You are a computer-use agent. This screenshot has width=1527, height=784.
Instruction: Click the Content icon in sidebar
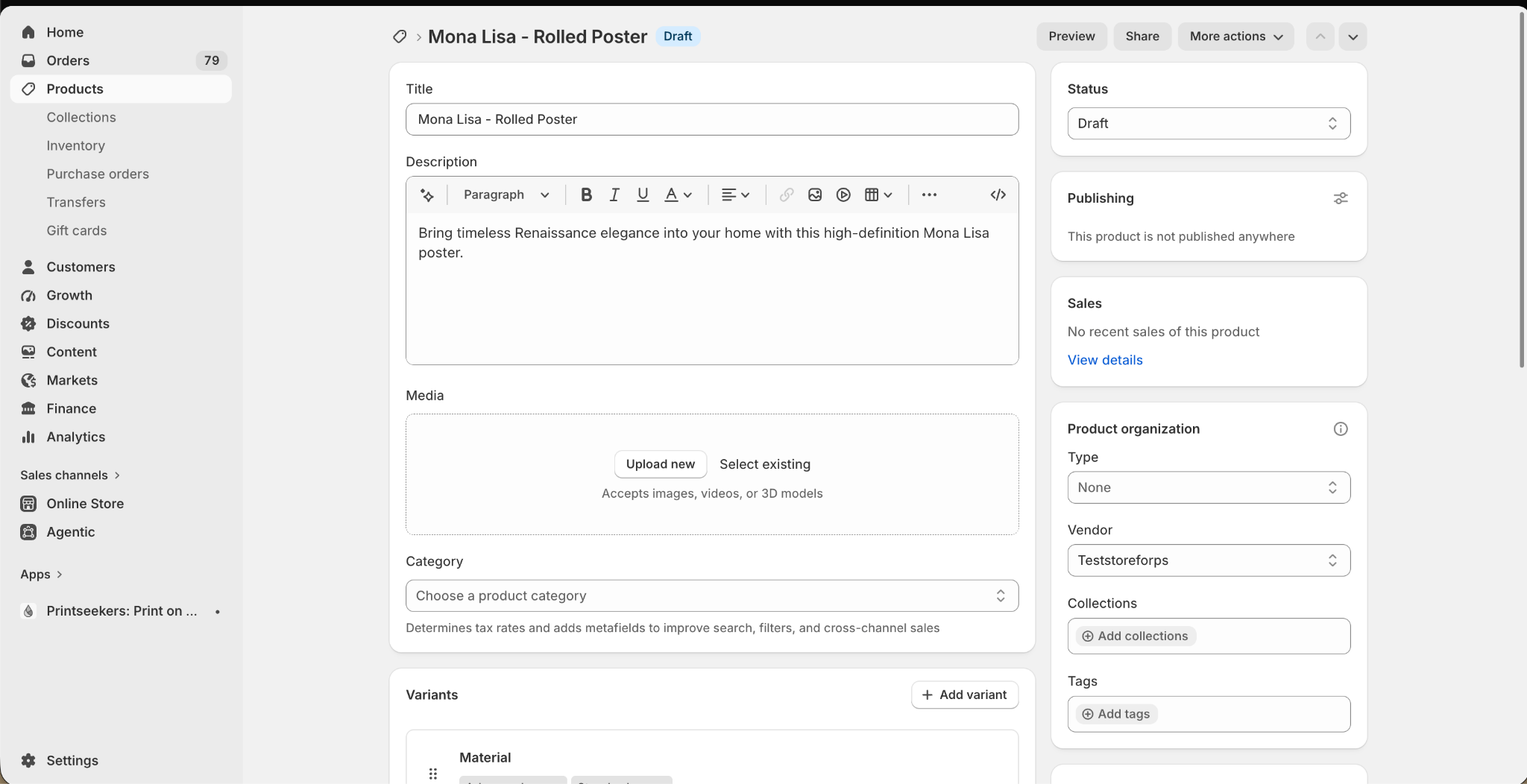click(x=28, y=352)
